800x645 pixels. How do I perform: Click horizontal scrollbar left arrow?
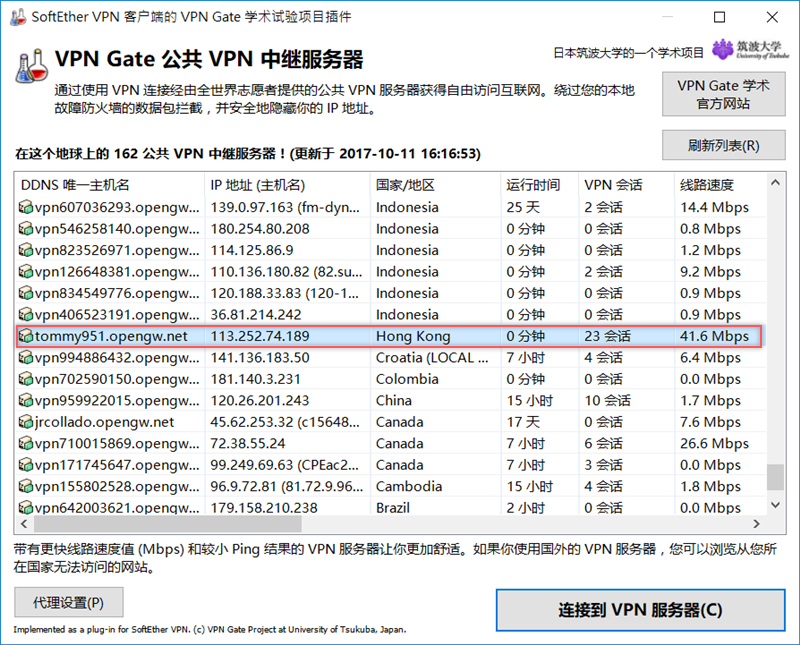pos(24,524)
